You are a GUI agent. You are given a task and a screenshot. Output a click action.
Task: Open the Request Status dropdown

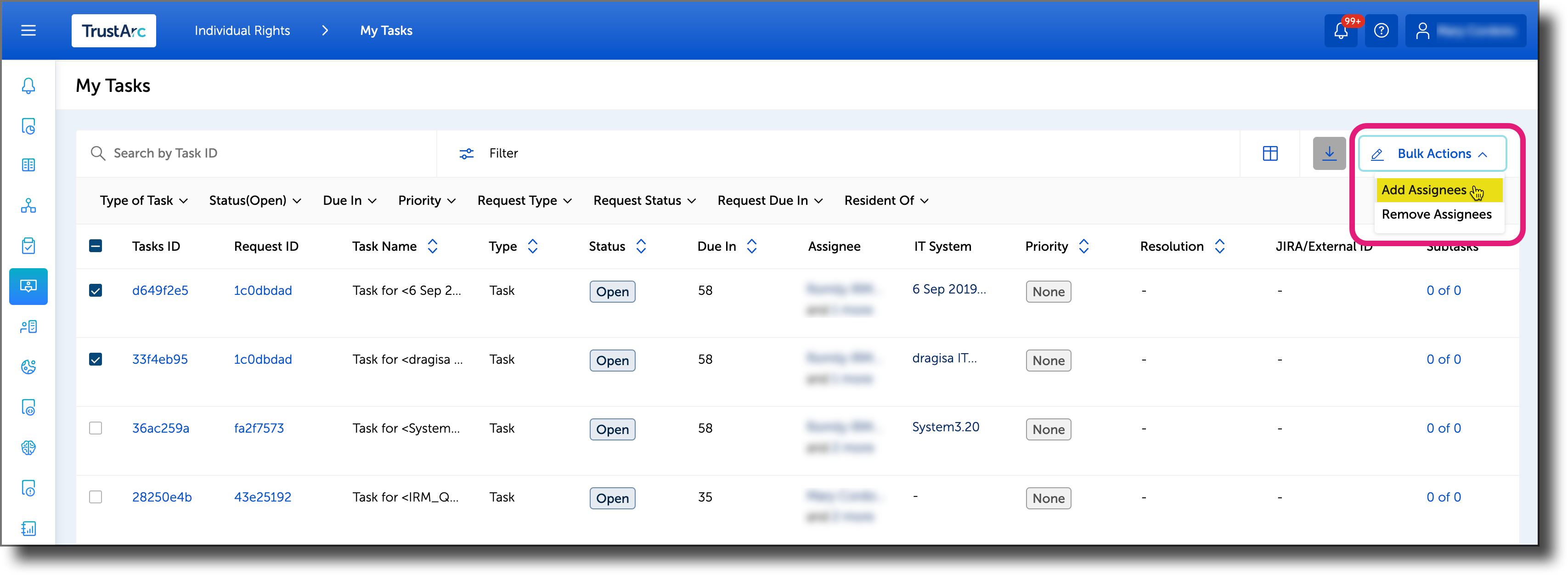(643, 200)
